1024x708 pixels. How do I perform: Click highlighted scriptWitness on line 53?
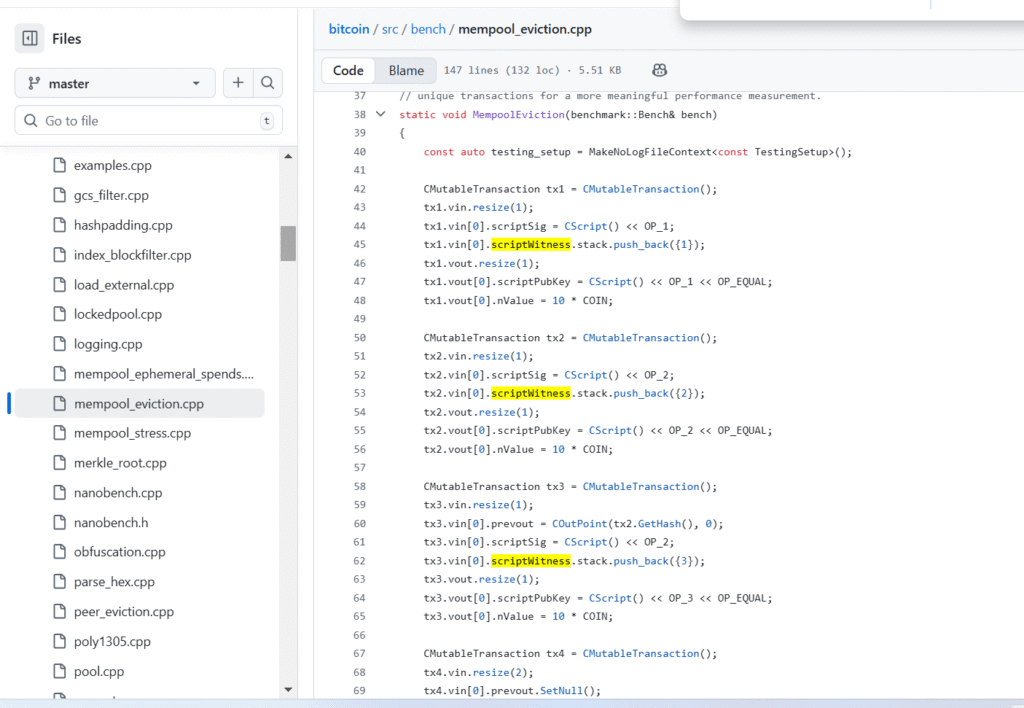(x=530, y=393)
